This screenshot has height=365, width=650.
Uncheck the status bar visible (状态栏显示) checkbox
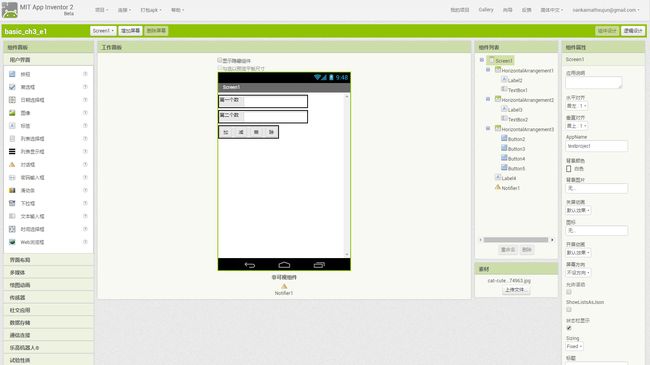(569, 328)
